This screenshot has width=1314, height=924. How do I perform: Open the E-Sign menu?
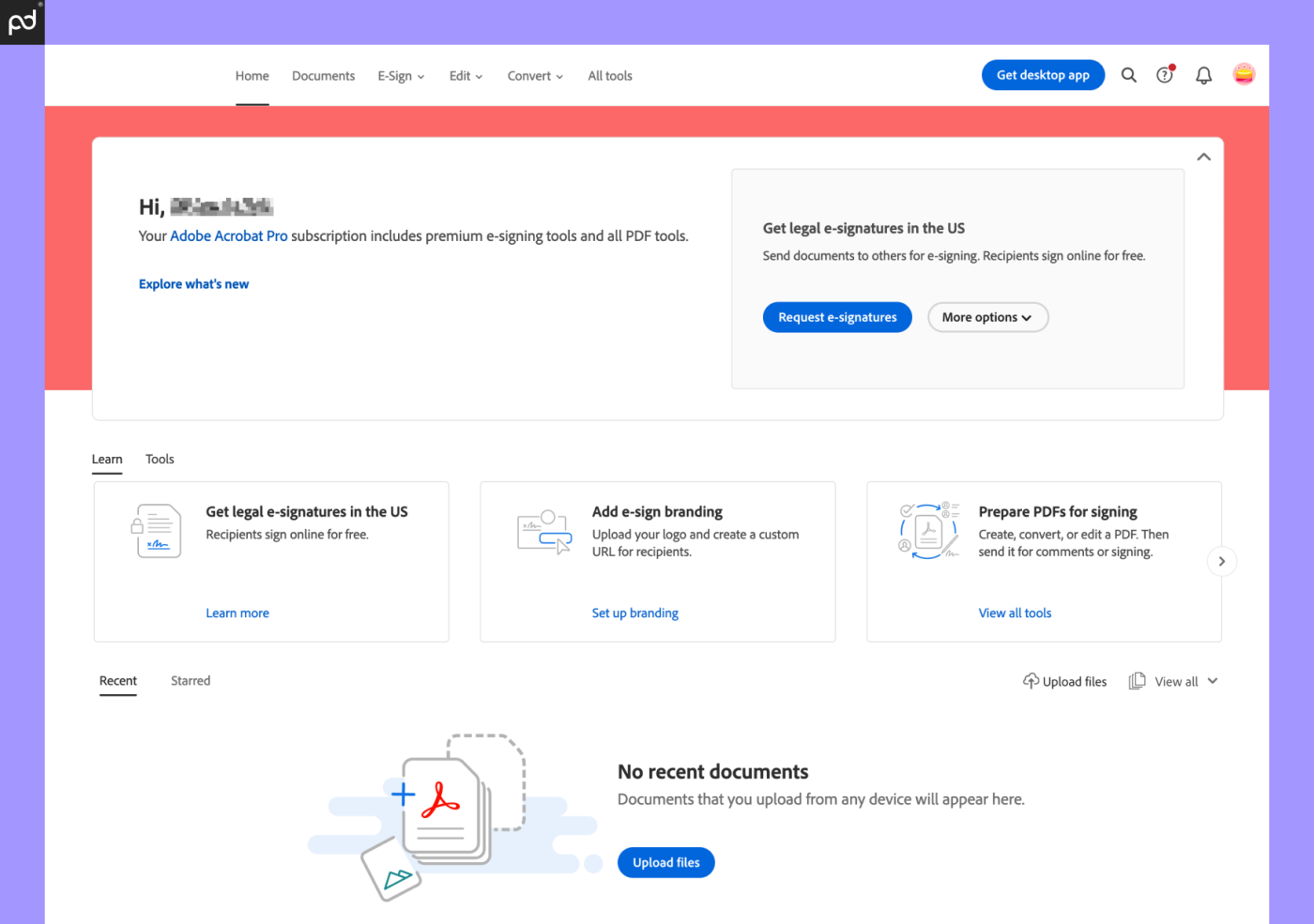tap(400, 75)
